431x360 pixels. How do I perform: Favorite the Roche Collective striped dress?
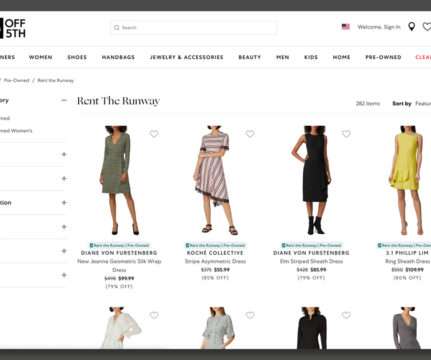tap(250, 134)
